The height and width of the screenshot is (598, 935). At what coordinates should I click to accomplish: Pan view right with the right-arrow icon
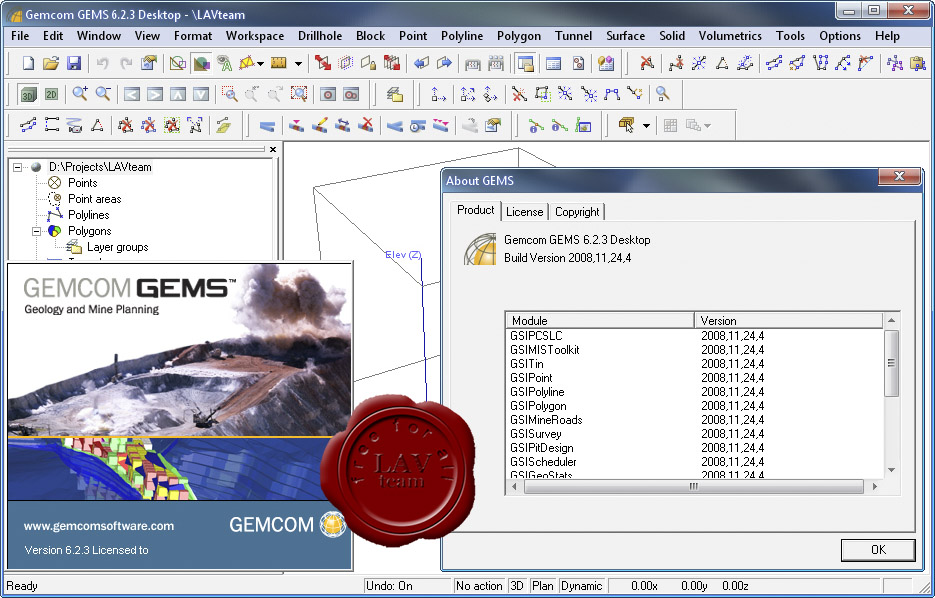point(154,94)
